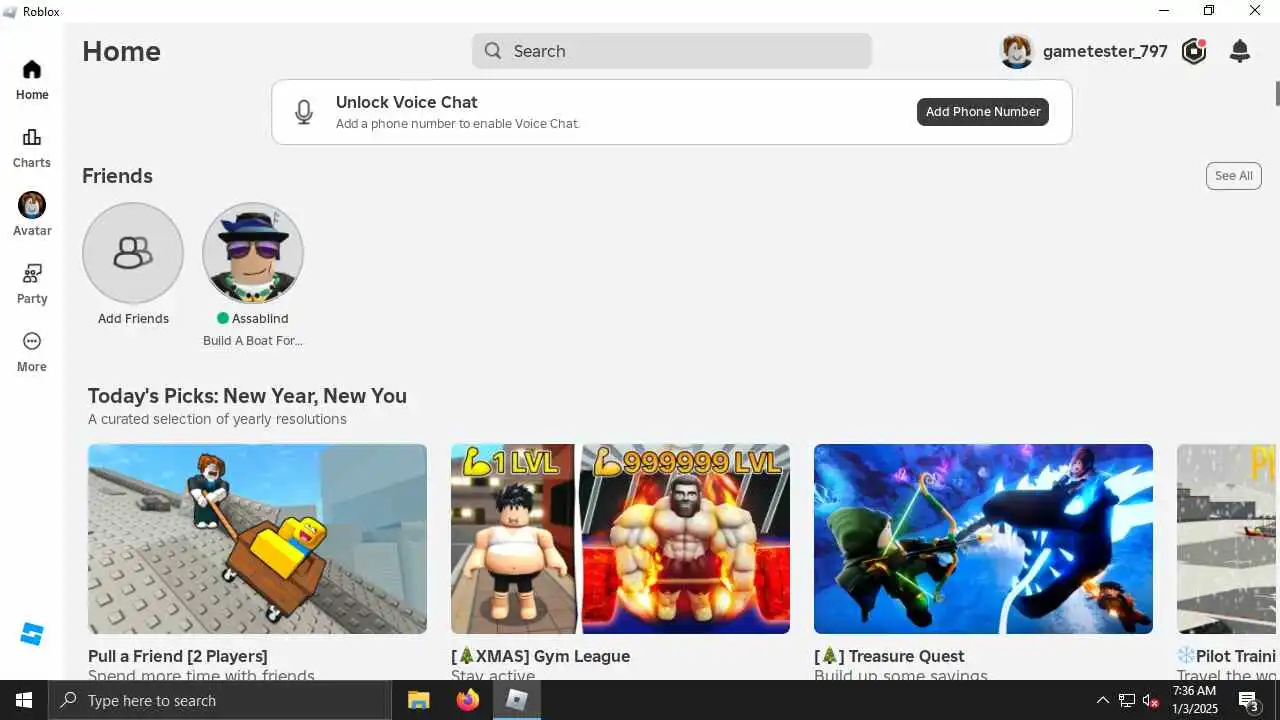Click Today's Picks: New Year, New You heading

click(x=247, y=396)
